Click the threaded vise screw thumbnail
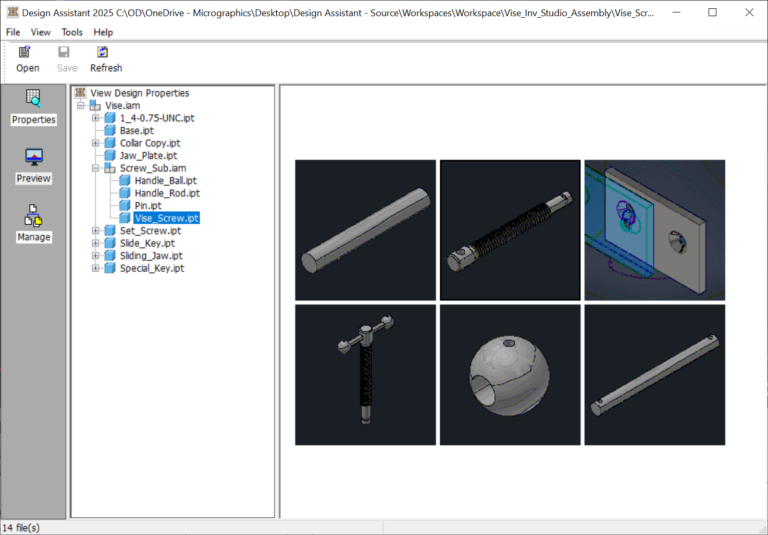 coord(510,230)
